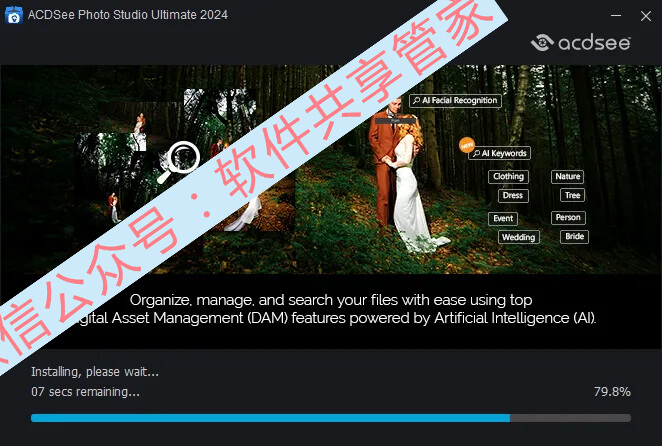Click the installation progress bar
Viewport: 662px width, 446px height.
tap(331, 418)
